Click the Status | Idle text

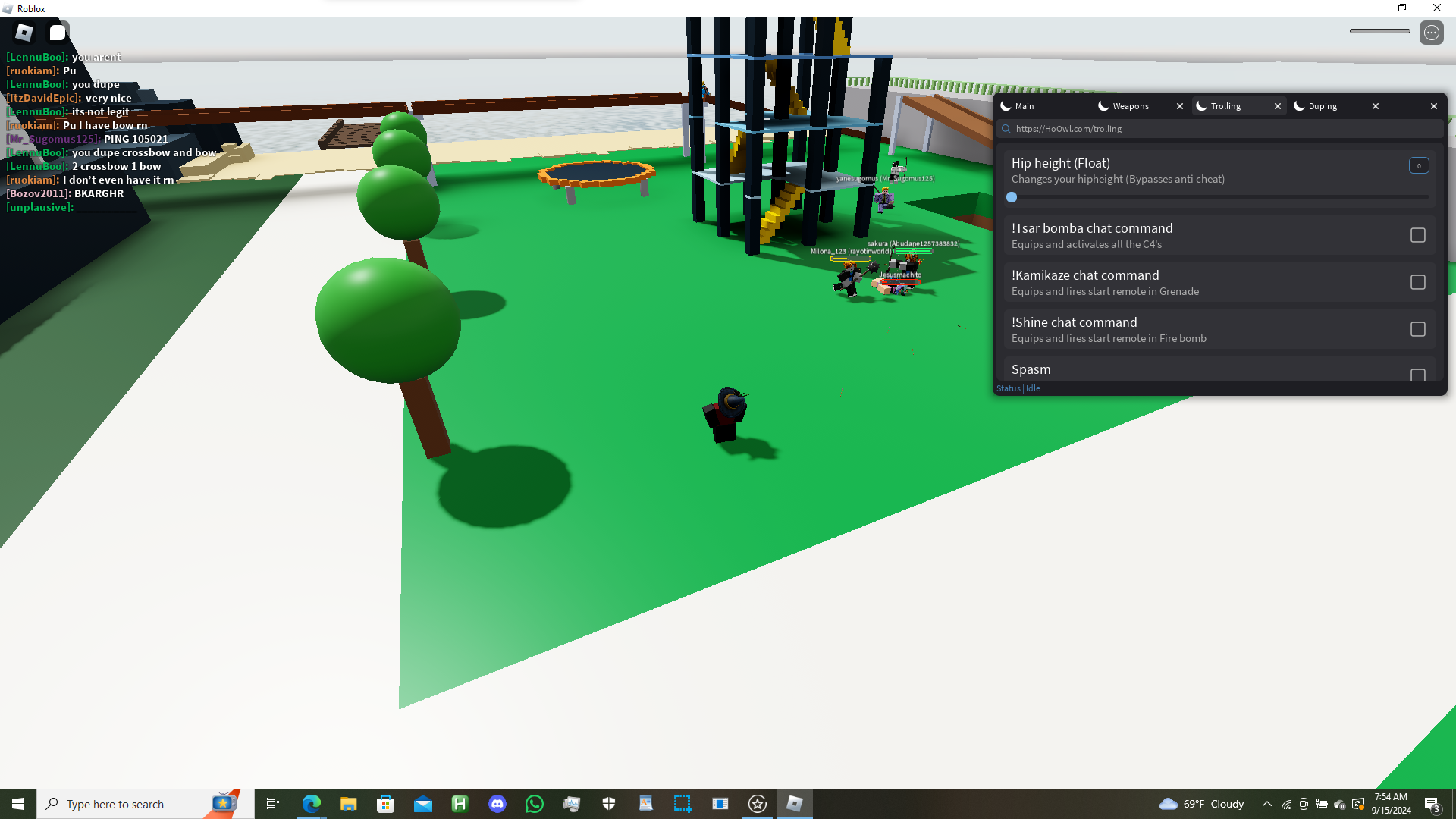(1018, 388)
